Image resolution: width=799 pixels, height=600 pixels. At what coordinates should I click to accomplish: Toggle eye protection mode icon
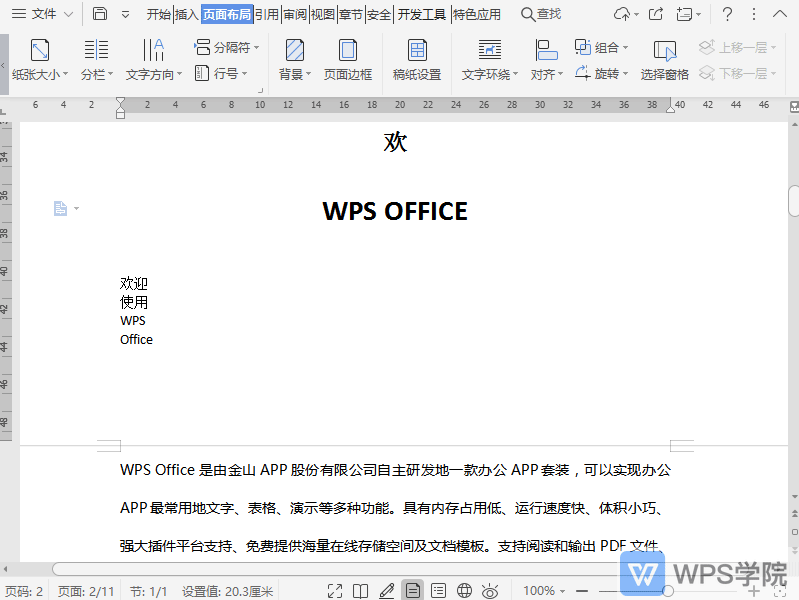point(490,591)
